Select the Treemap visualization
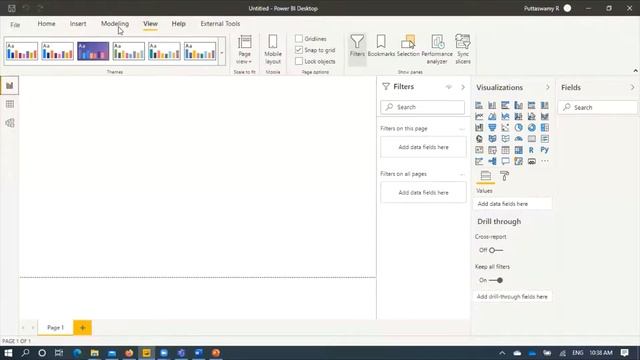 (544, 128)
